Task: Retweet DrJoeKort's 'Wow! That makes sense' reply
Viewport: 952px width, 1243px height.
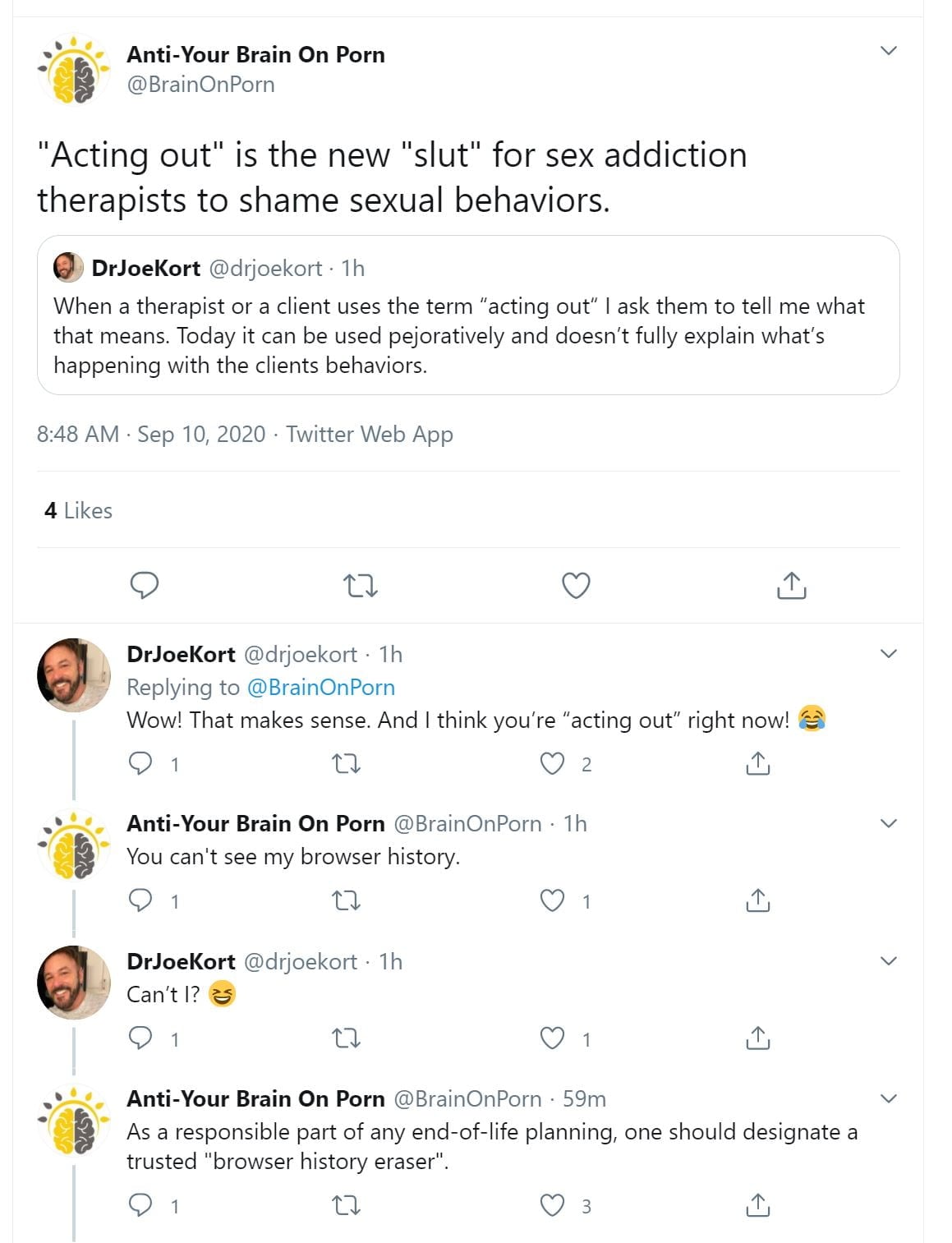Action: point(346,764)
